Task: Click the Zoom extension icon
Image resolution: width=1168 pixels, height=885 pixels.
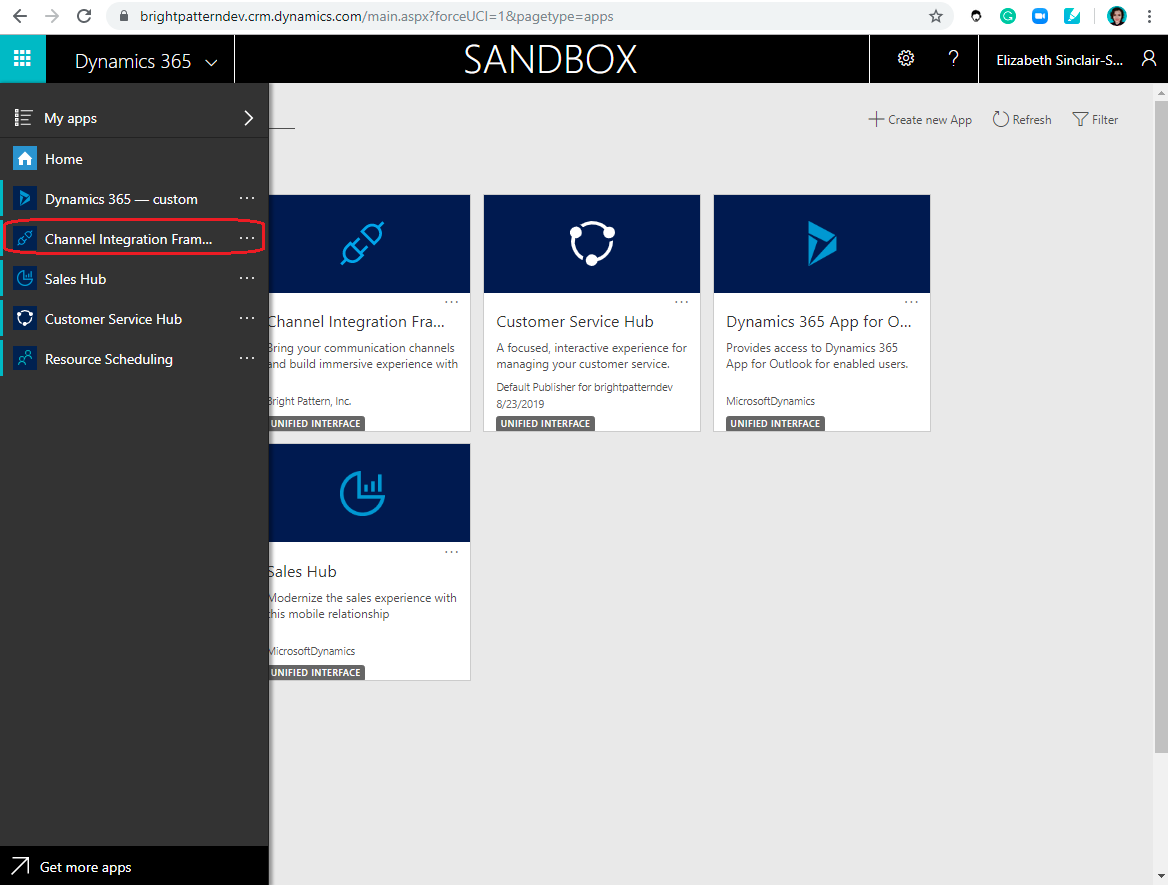Action: [x=1040, y=16]
